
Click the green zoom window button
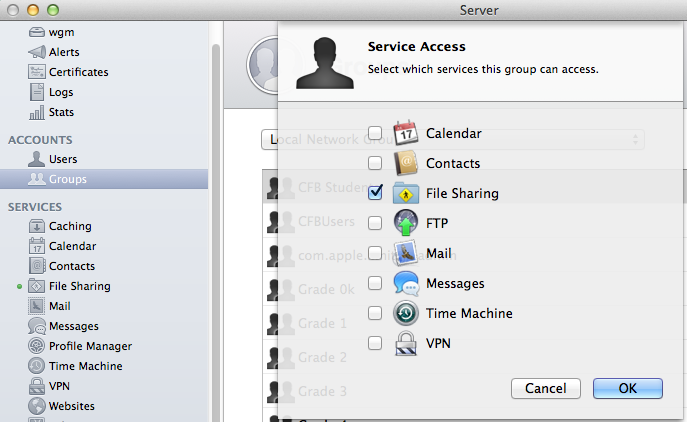[53, 10]
